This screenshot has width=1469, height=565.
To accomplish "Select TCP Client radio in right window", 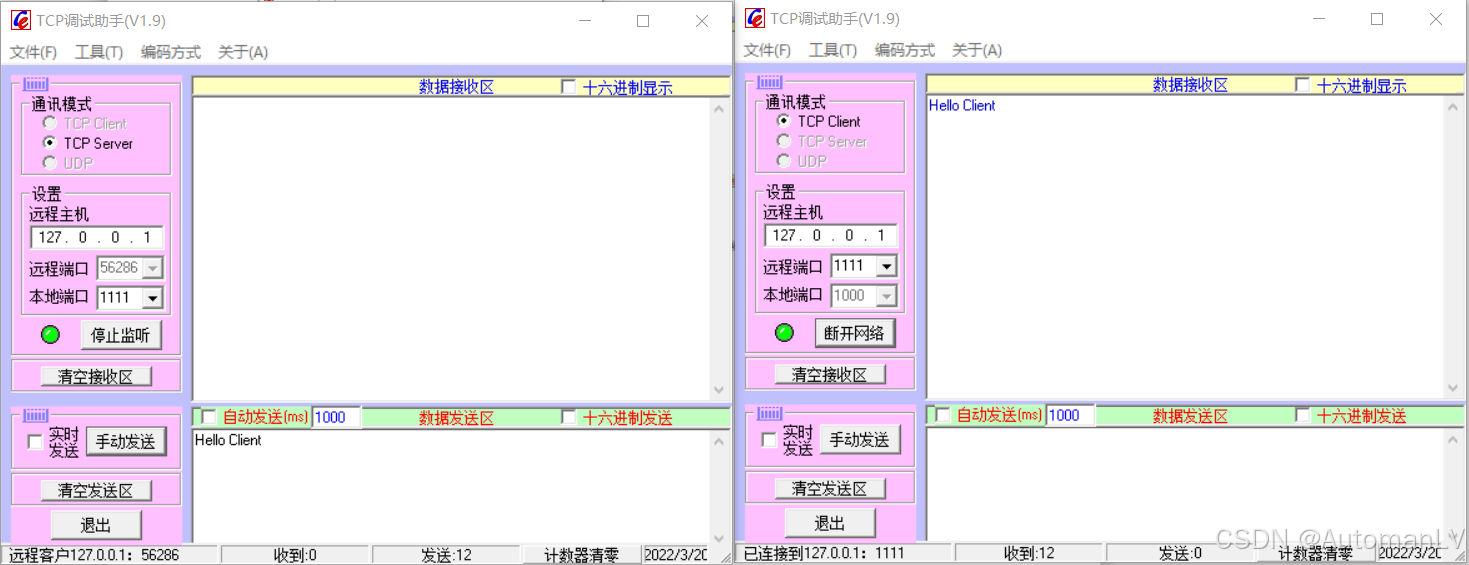I will click(x=783, y=121).
